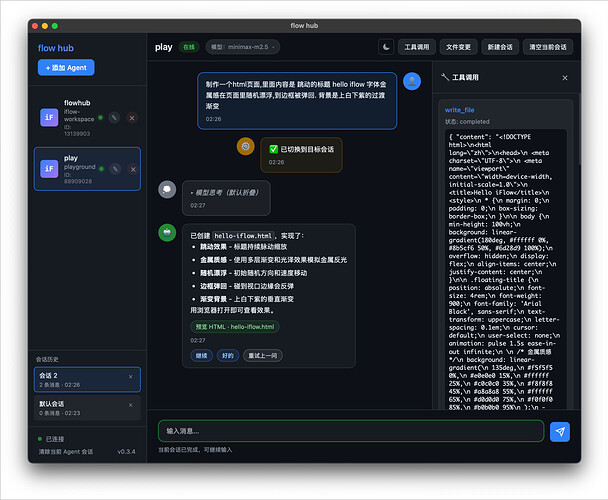
Task: Delete the flowhub agent with its X icon
Action: [132, 118]
